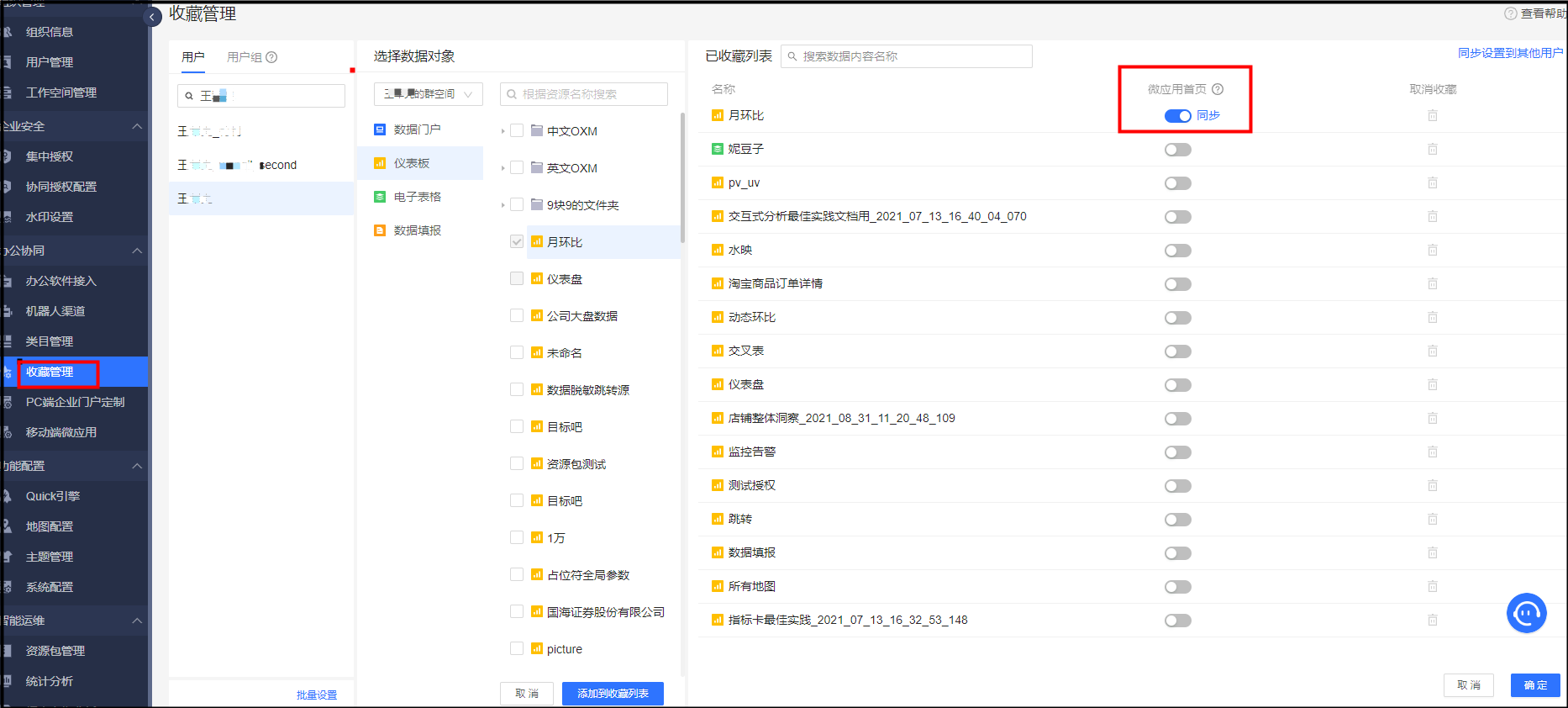
Task: Enable homepage toggle for 妮豆子
Action: 1177,150
